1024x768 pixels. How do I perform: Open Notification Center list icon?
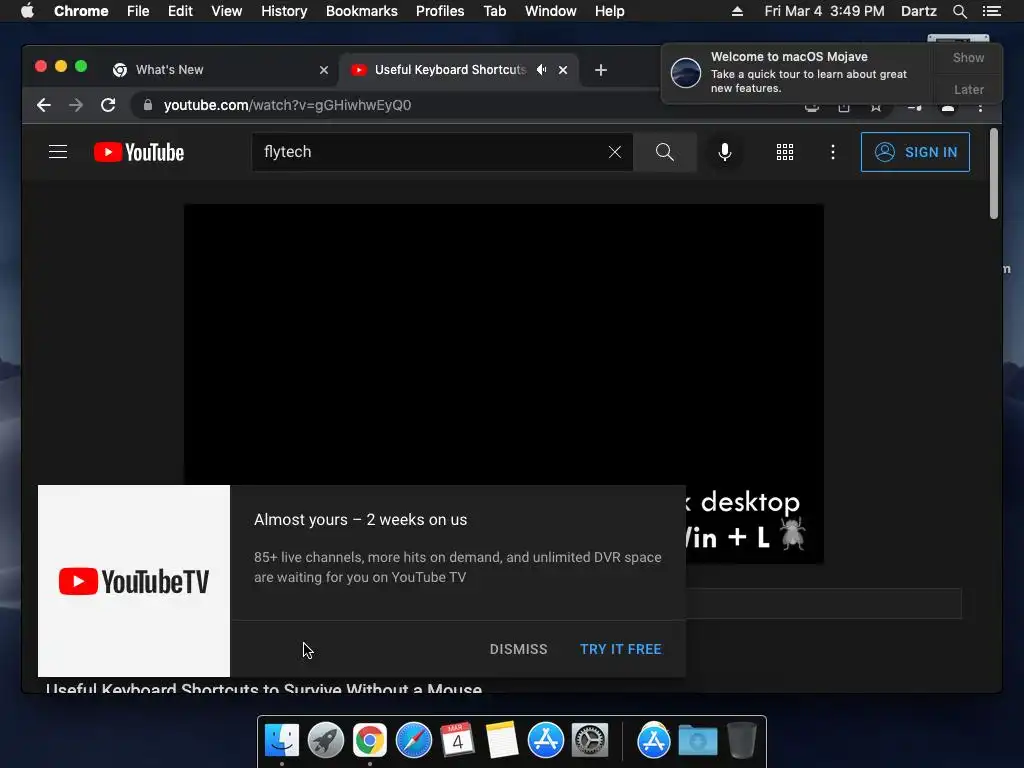coord(992,11)
